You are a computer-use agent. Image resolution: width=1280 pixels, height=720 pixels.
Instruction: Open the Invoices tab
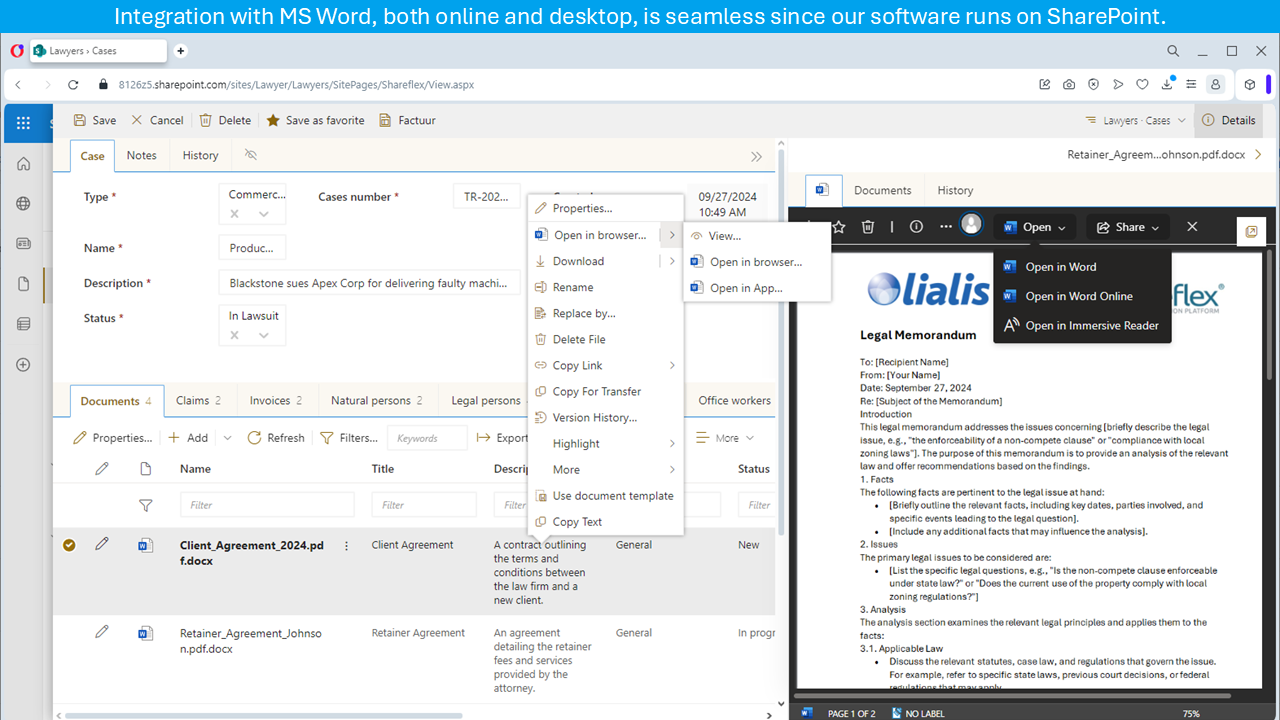tap(275, 400)
